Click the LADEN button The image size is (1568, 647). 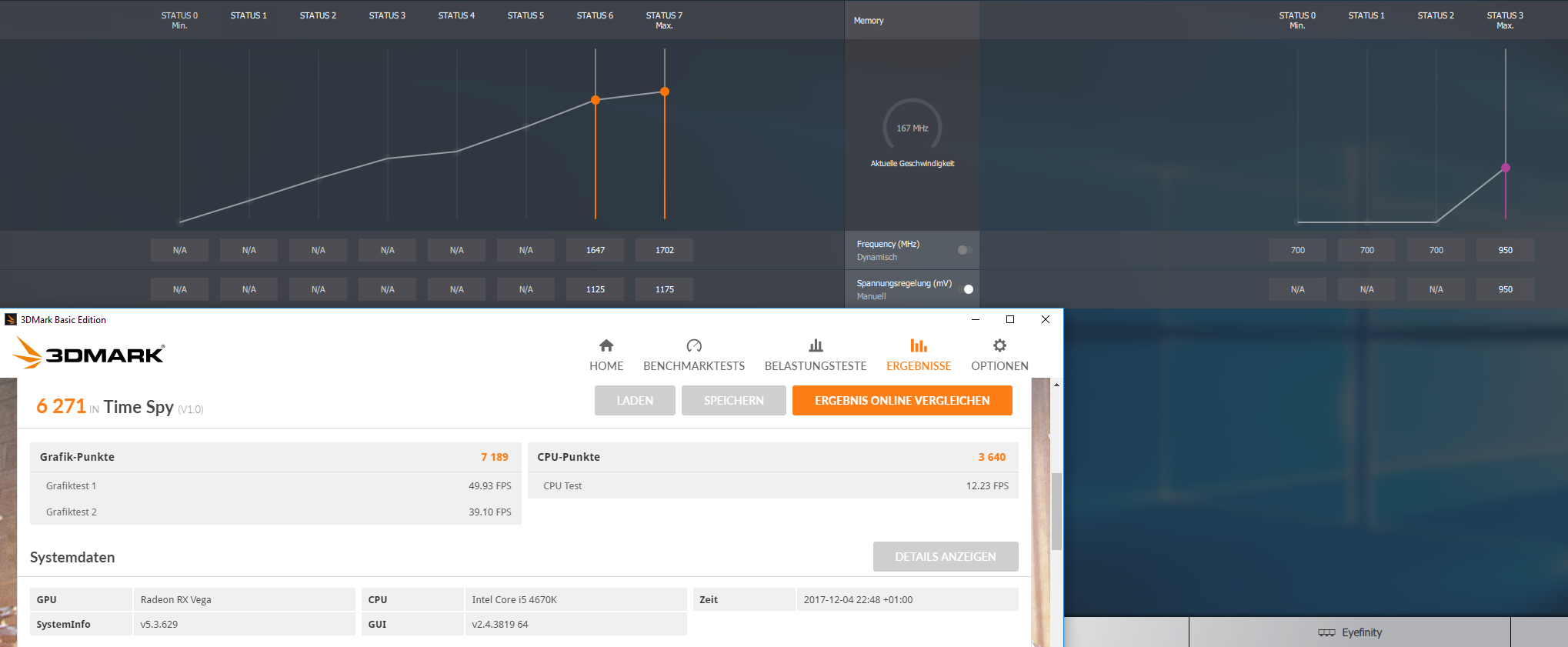635,401
